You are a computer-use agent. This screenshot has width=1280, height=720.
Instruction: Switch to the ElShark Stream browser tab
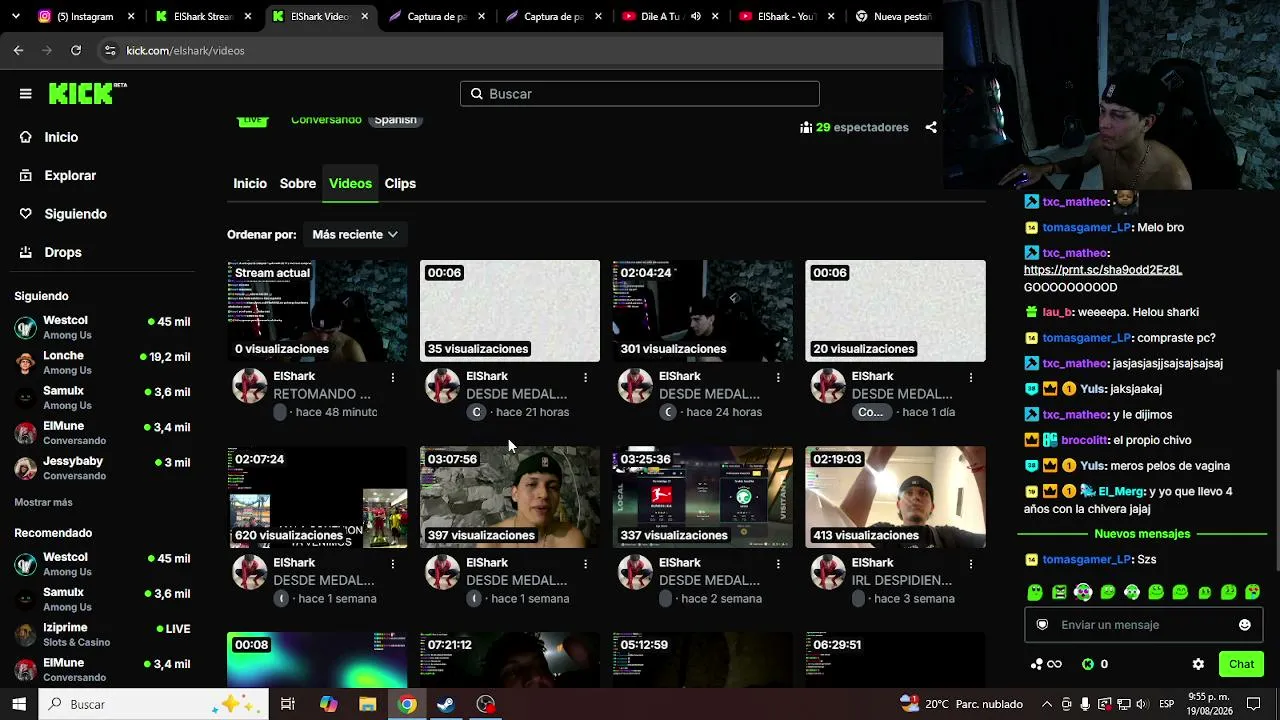pos(202,16)
